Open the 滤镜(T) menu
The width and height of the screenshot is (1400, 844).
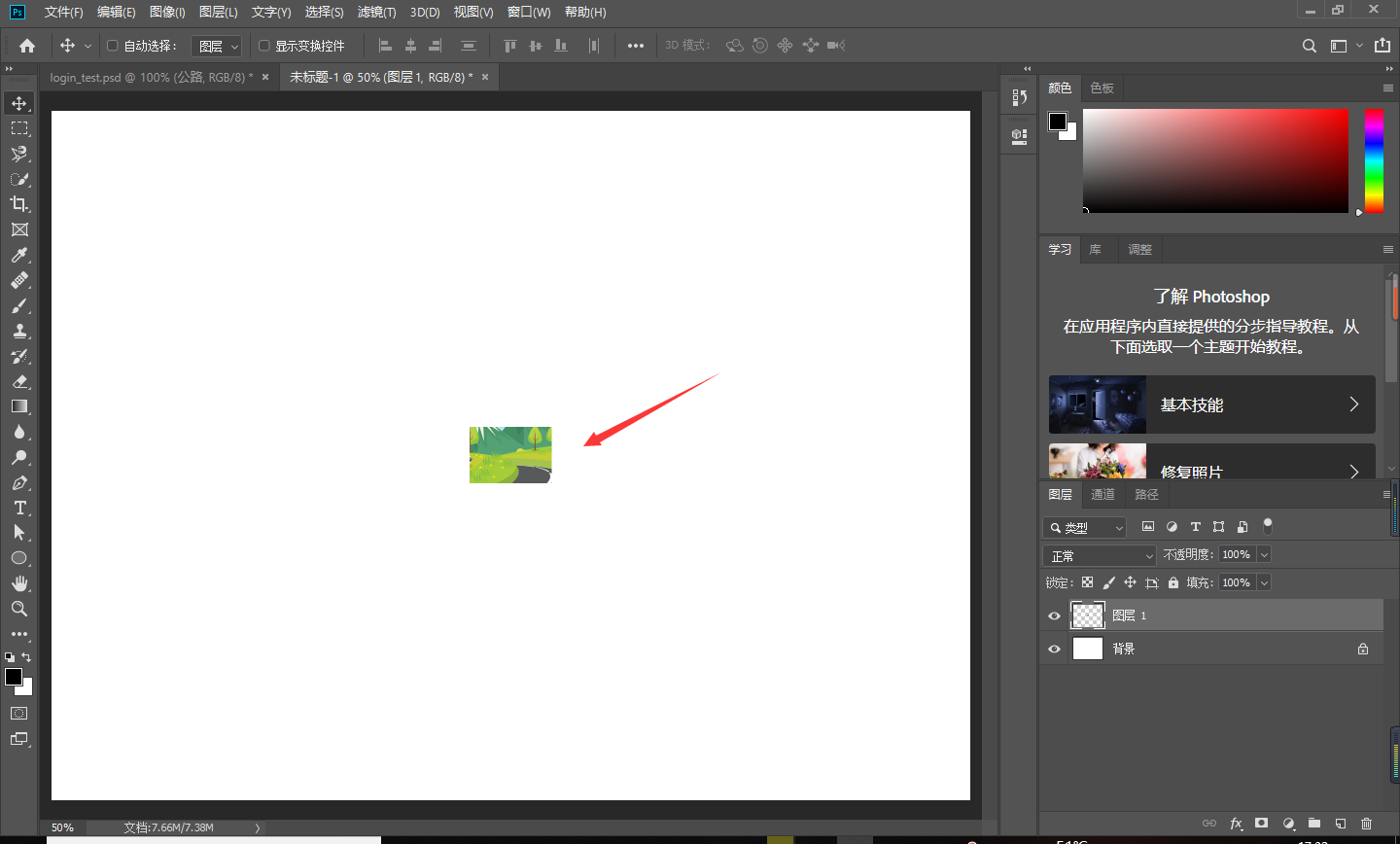point(376,12)
